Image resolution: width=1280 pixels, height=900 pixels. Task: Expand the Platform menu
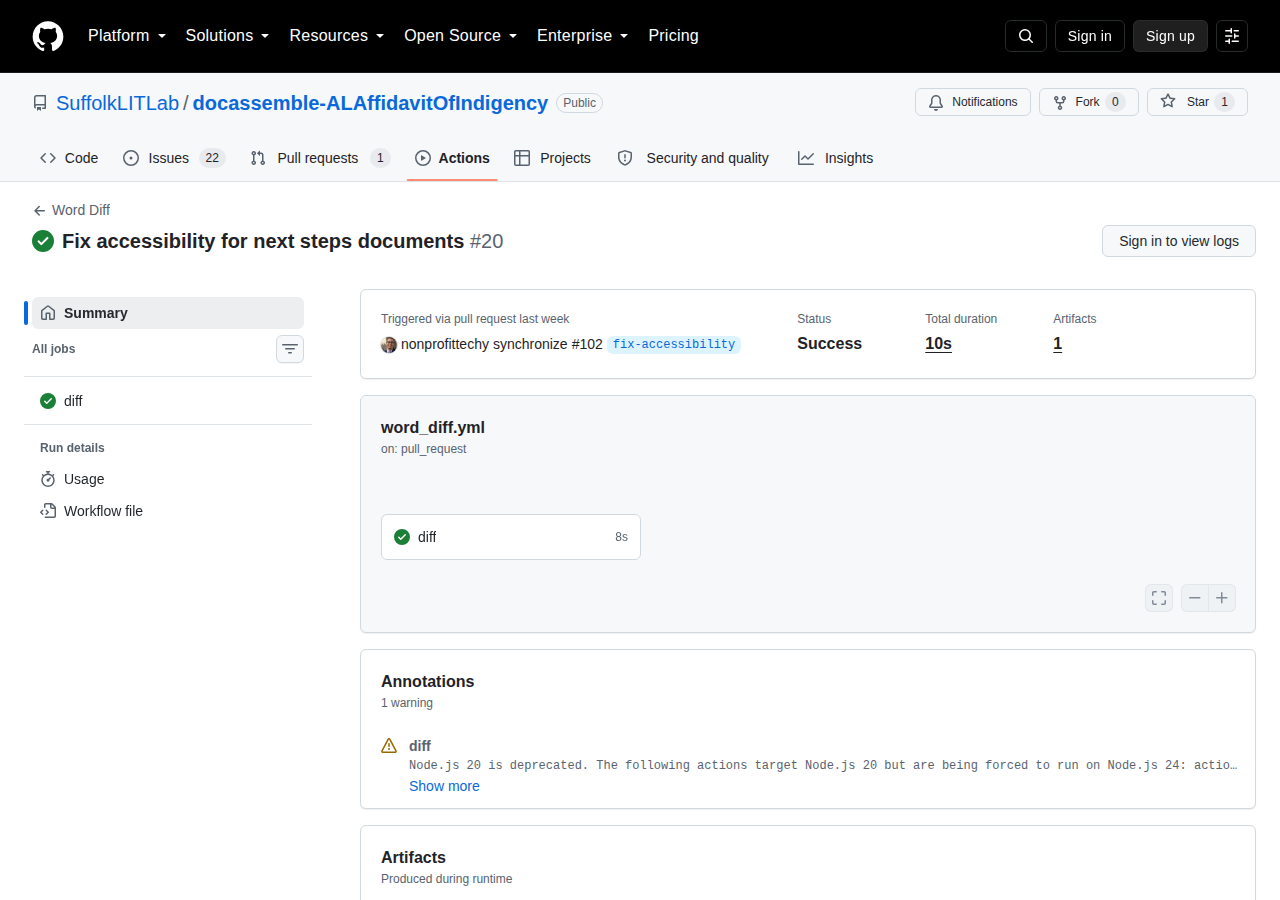[x=126, y=36]
